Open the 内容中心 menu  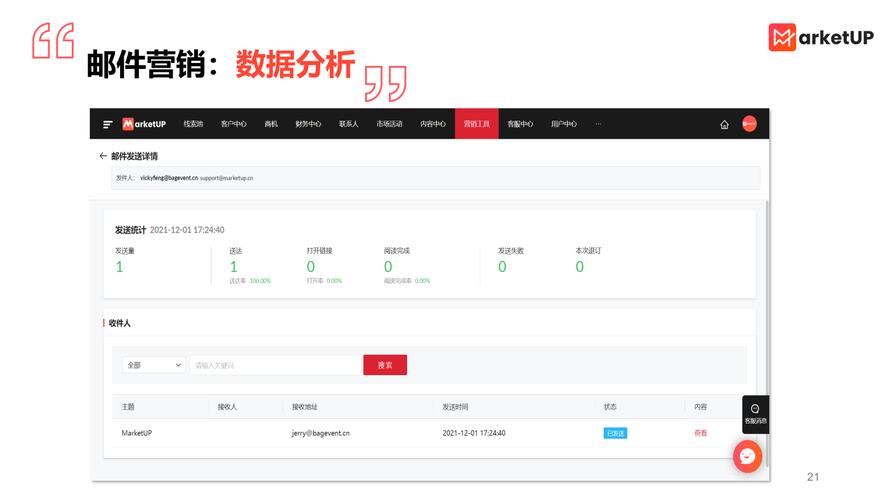pyautogui.click(x=433, y=124)
